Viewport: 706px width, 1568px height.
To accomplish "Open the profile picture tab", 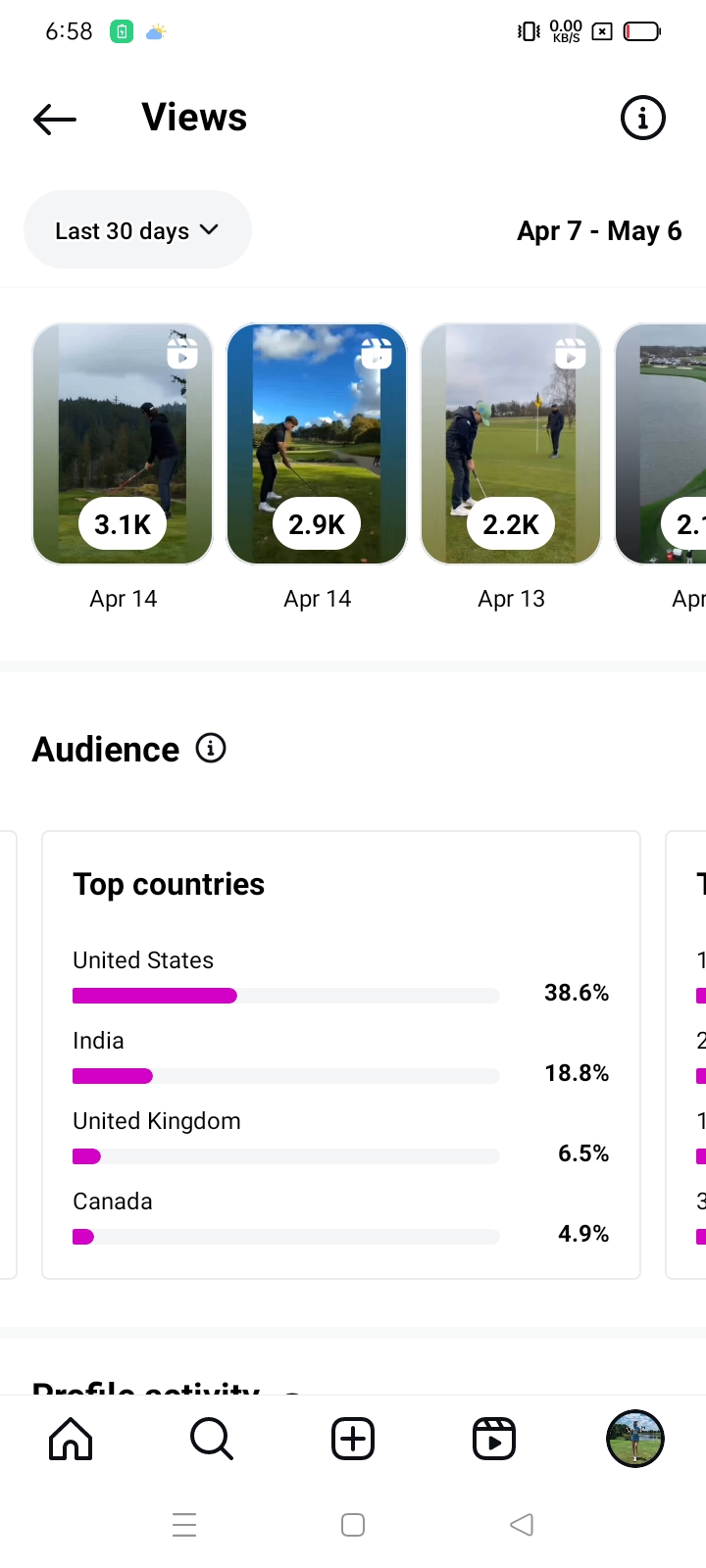I will pos(635,1439).
